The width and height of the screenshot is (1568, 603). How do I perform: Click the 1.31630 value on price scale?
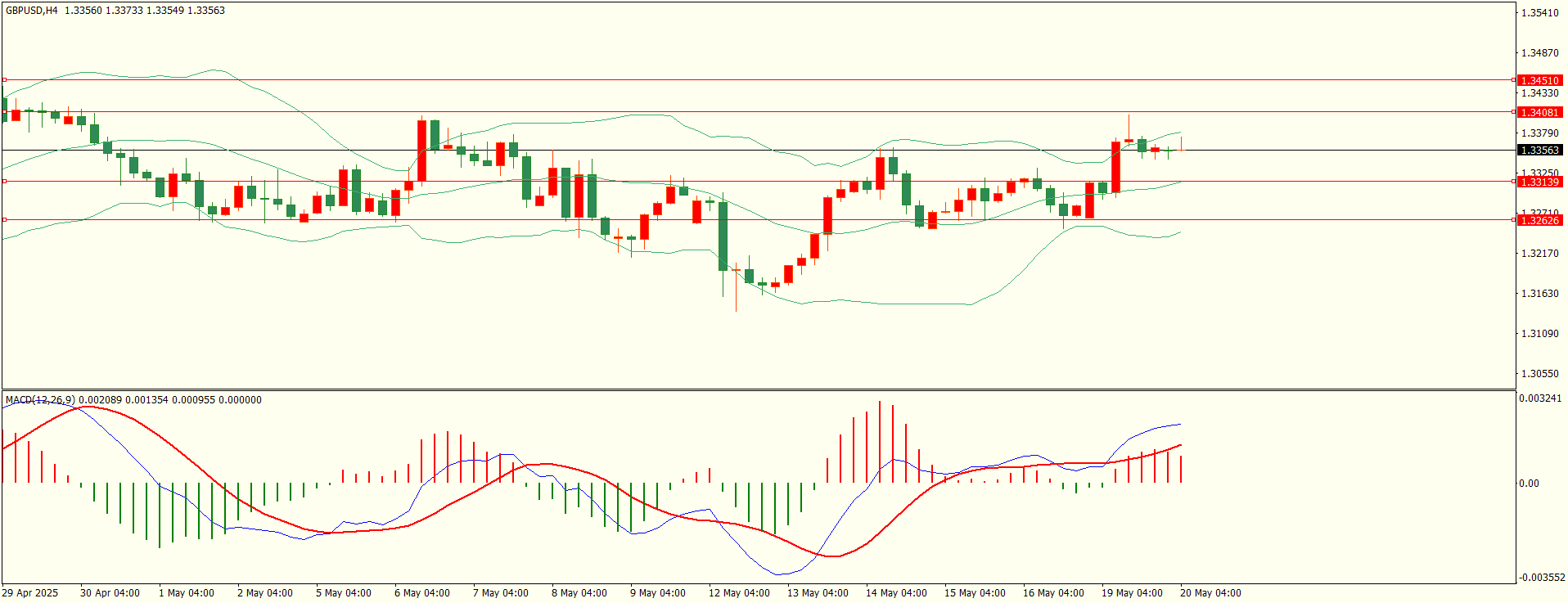pos(1539,294)
